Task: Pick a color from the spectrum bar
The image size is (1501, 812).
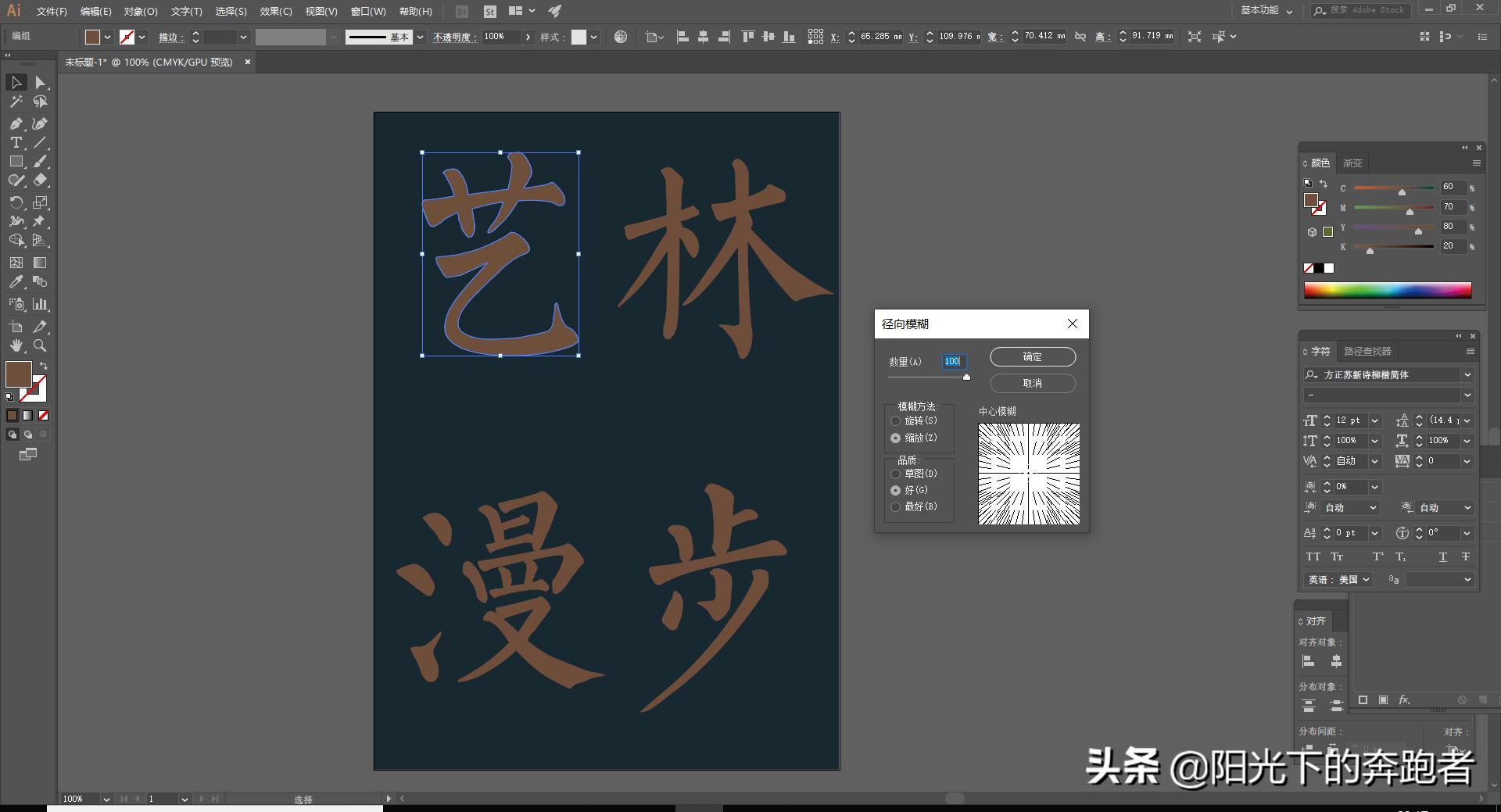Action: [1388, 290]
